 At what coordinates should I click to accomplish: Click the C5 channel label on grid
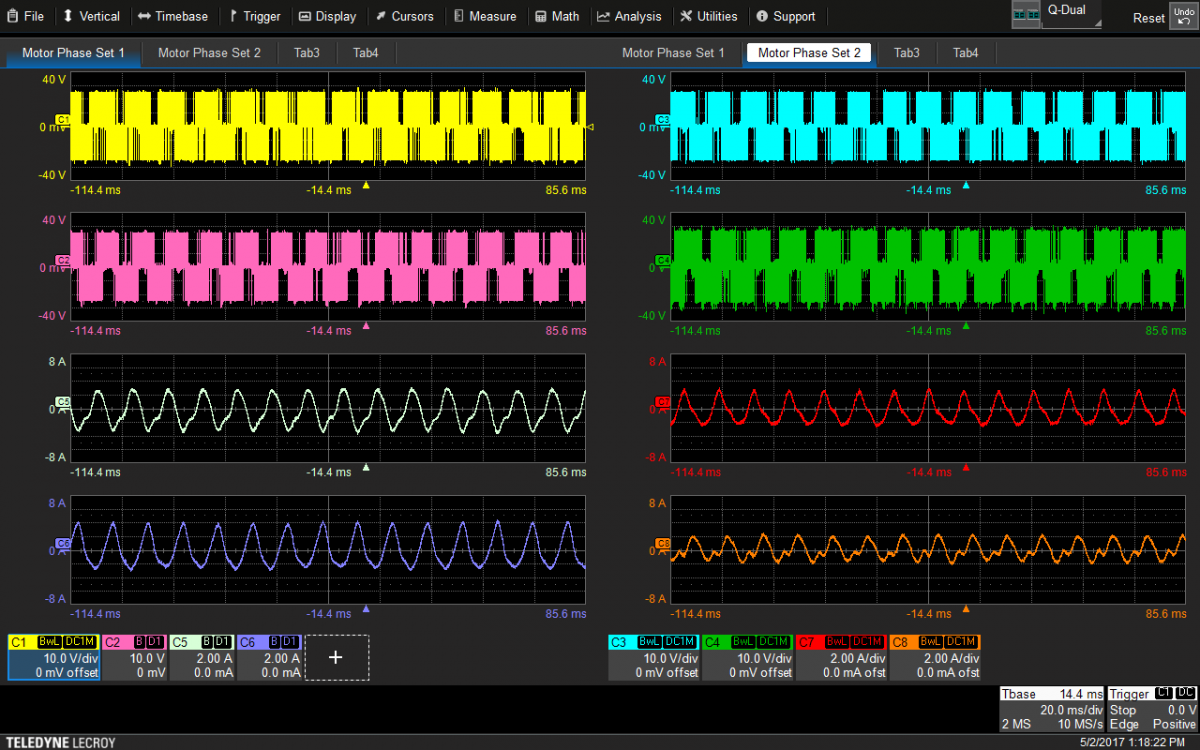pos(62,402)
